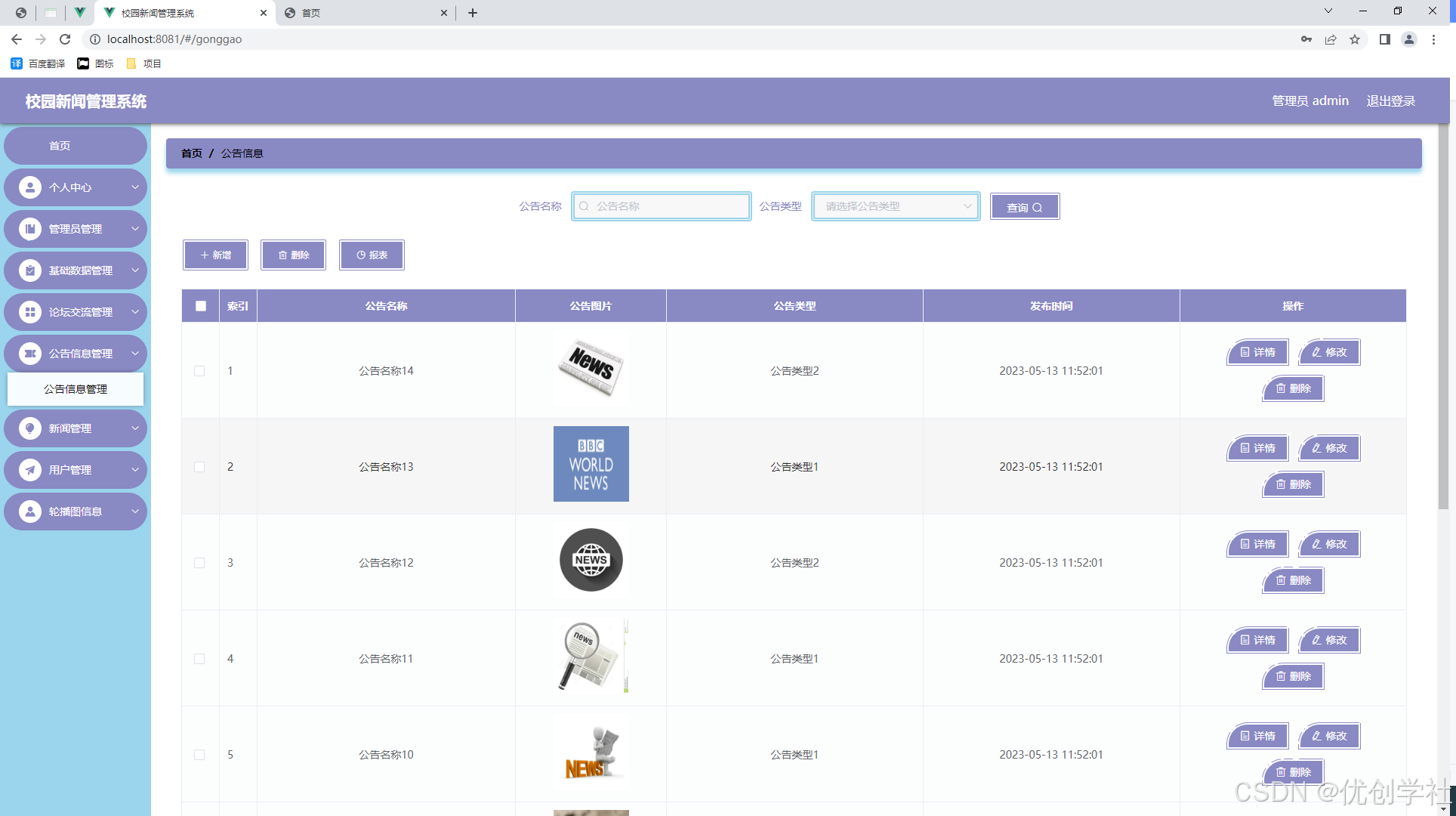Click the 个人中心 sidebar user icon
Viewport: 1456px width, 816px height.
point(30,187)
